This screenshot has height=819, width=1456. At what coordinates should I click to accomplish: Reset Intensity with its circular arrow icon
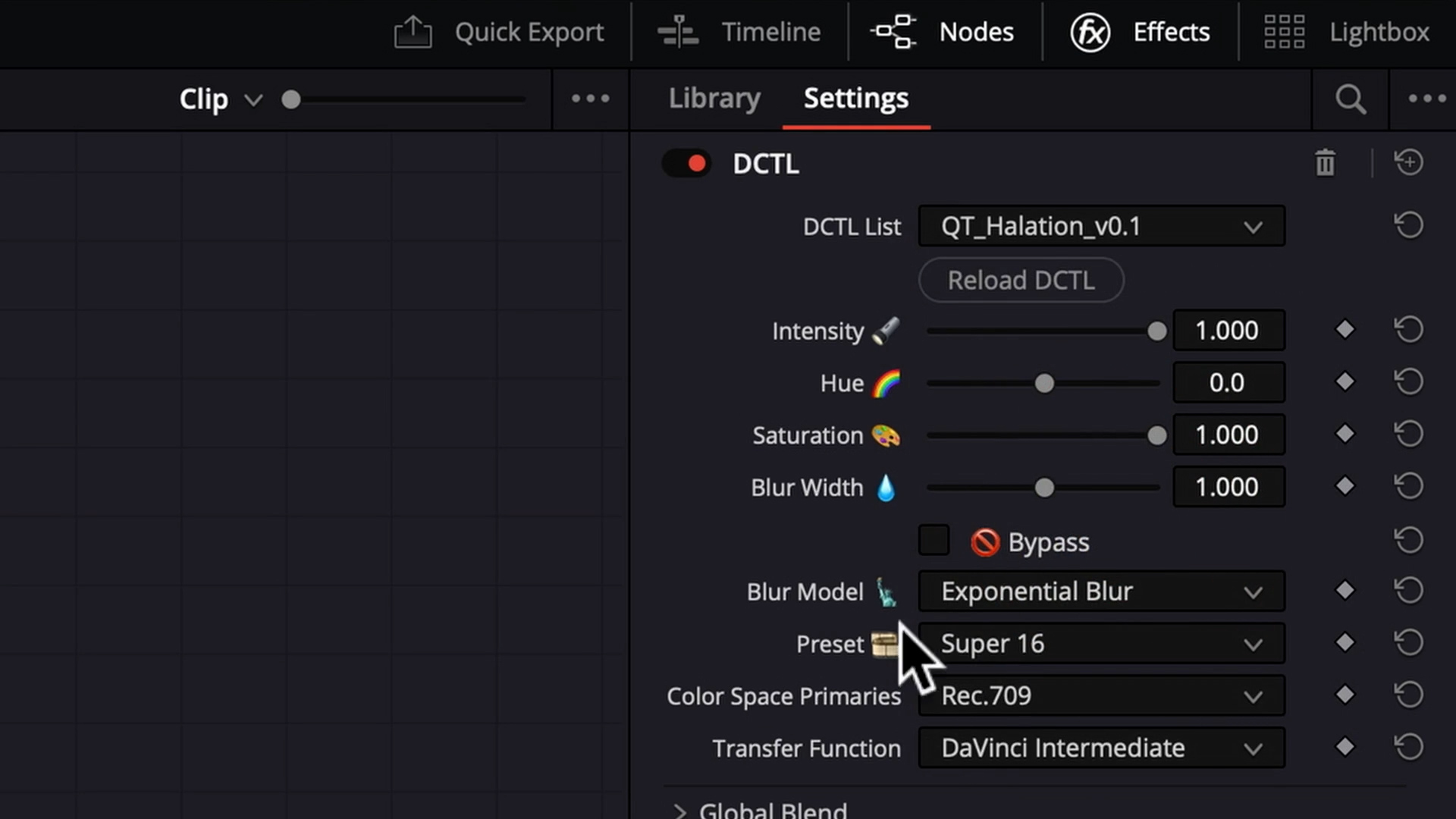(1408, 329)
